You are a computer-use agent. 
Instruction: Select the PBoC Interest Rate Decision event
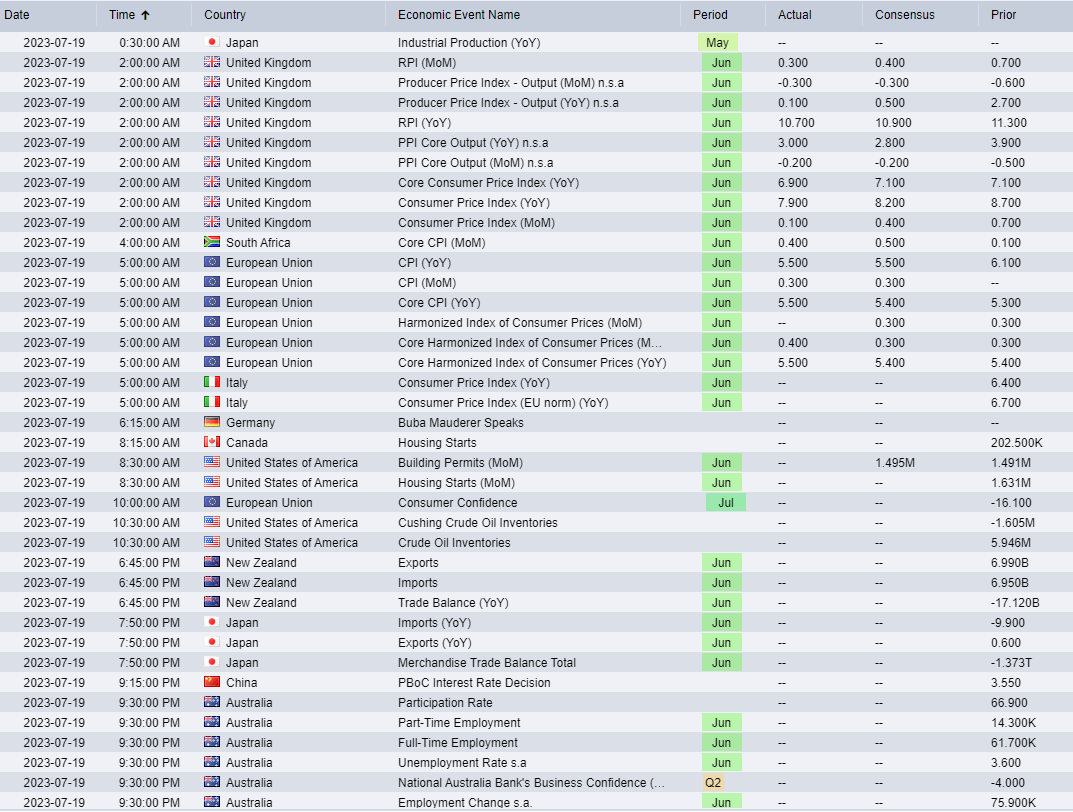474,683
